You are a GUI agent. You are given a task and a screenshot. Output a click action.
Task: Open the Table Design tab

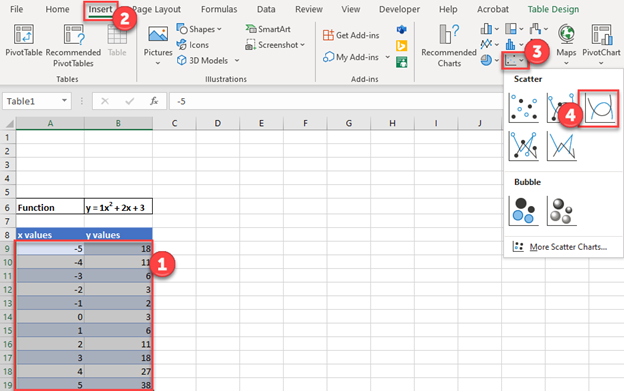553,9
